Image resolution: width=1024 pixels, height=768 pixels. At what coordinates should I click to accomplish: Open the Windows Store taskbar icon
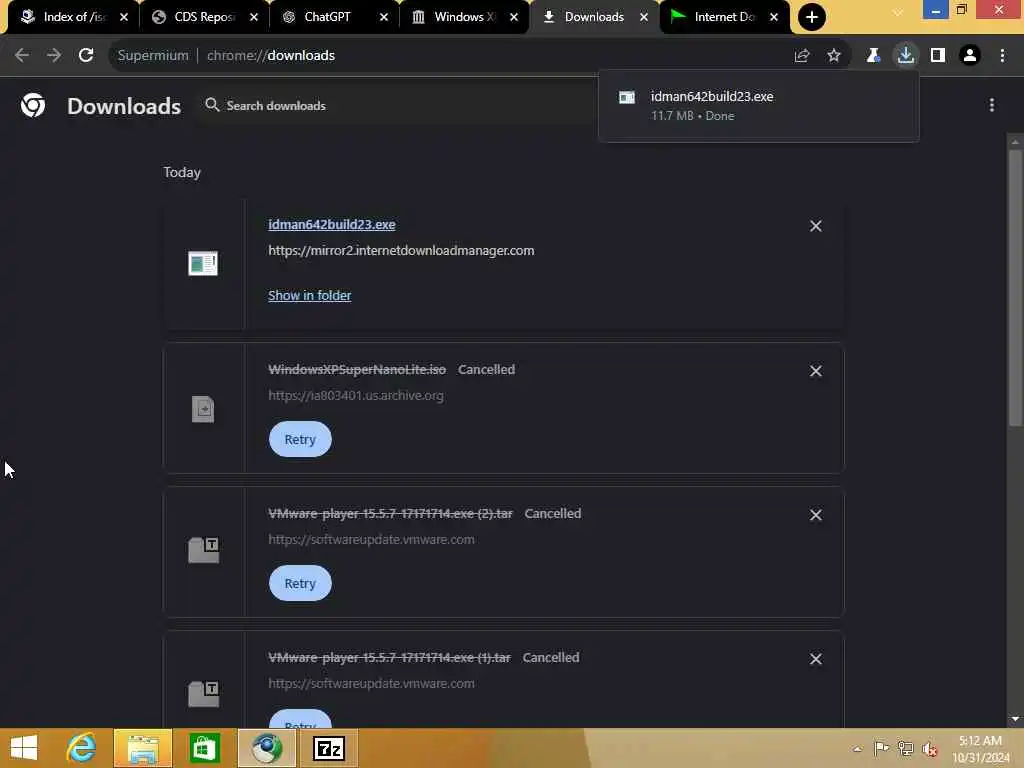coord(204,748)
